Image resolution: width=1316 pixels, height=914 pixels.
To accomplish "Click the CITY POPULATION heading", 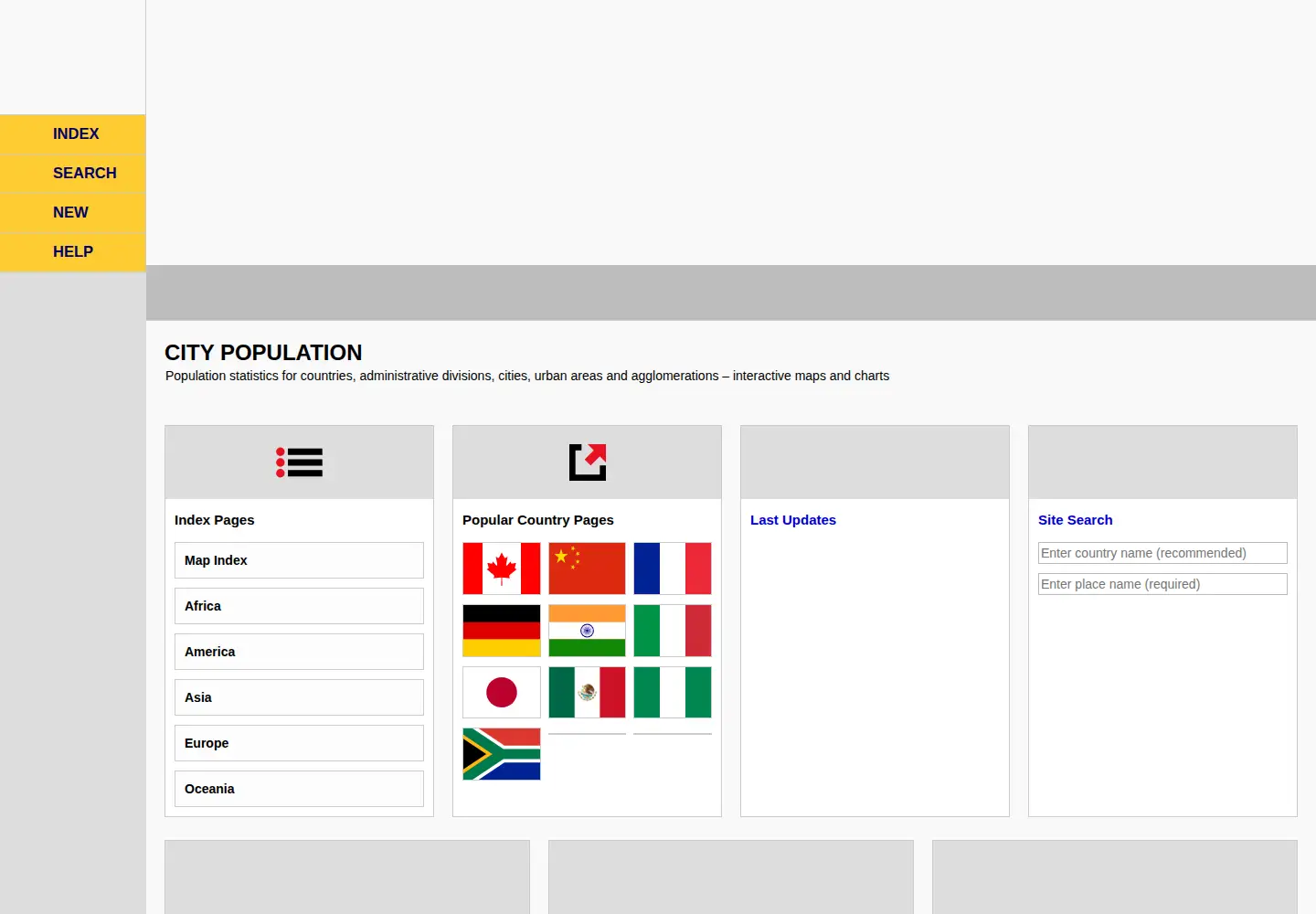I will coord(263,353).
